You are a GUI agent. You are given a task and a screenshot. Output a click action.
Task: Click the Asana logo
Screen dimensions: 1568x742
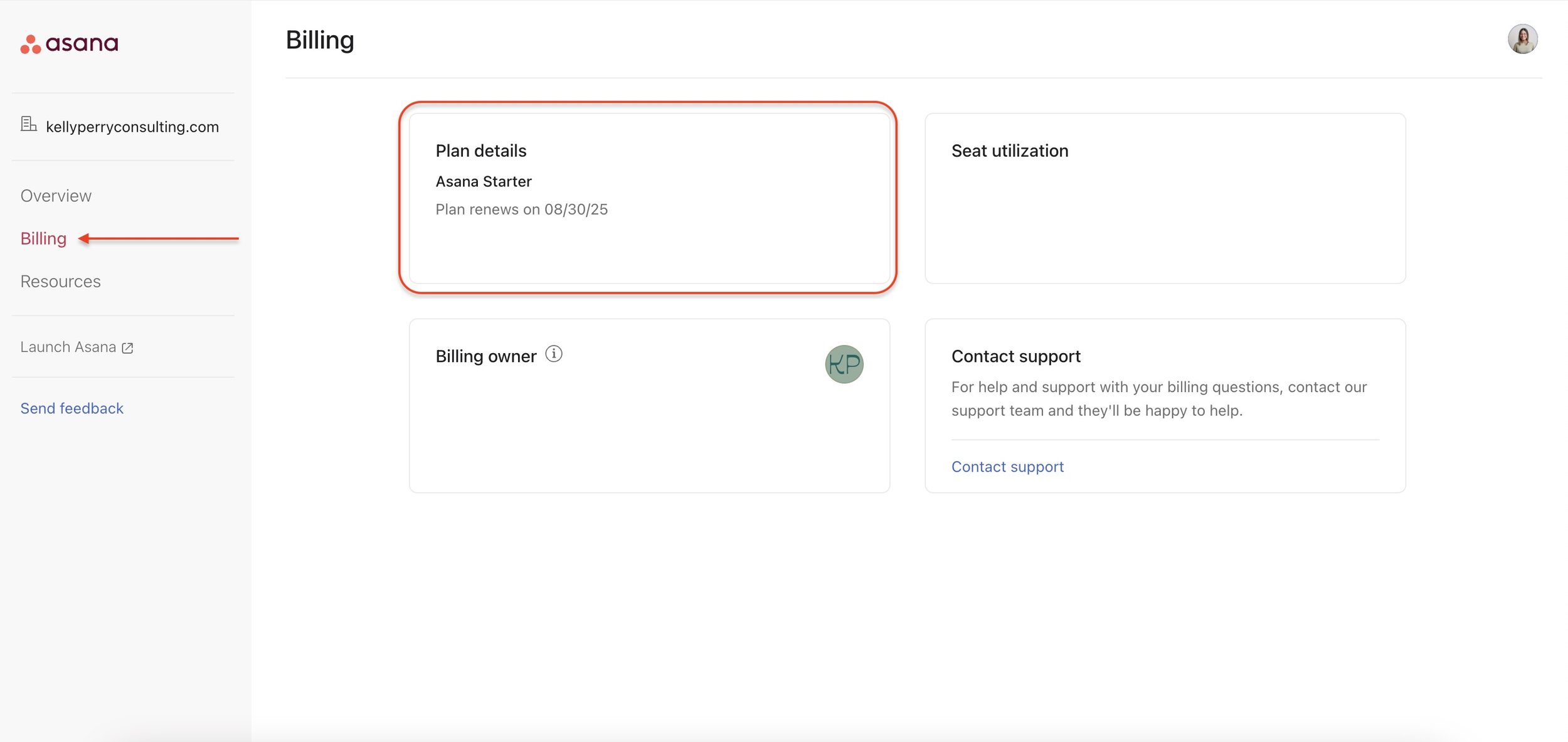(69, 44)
